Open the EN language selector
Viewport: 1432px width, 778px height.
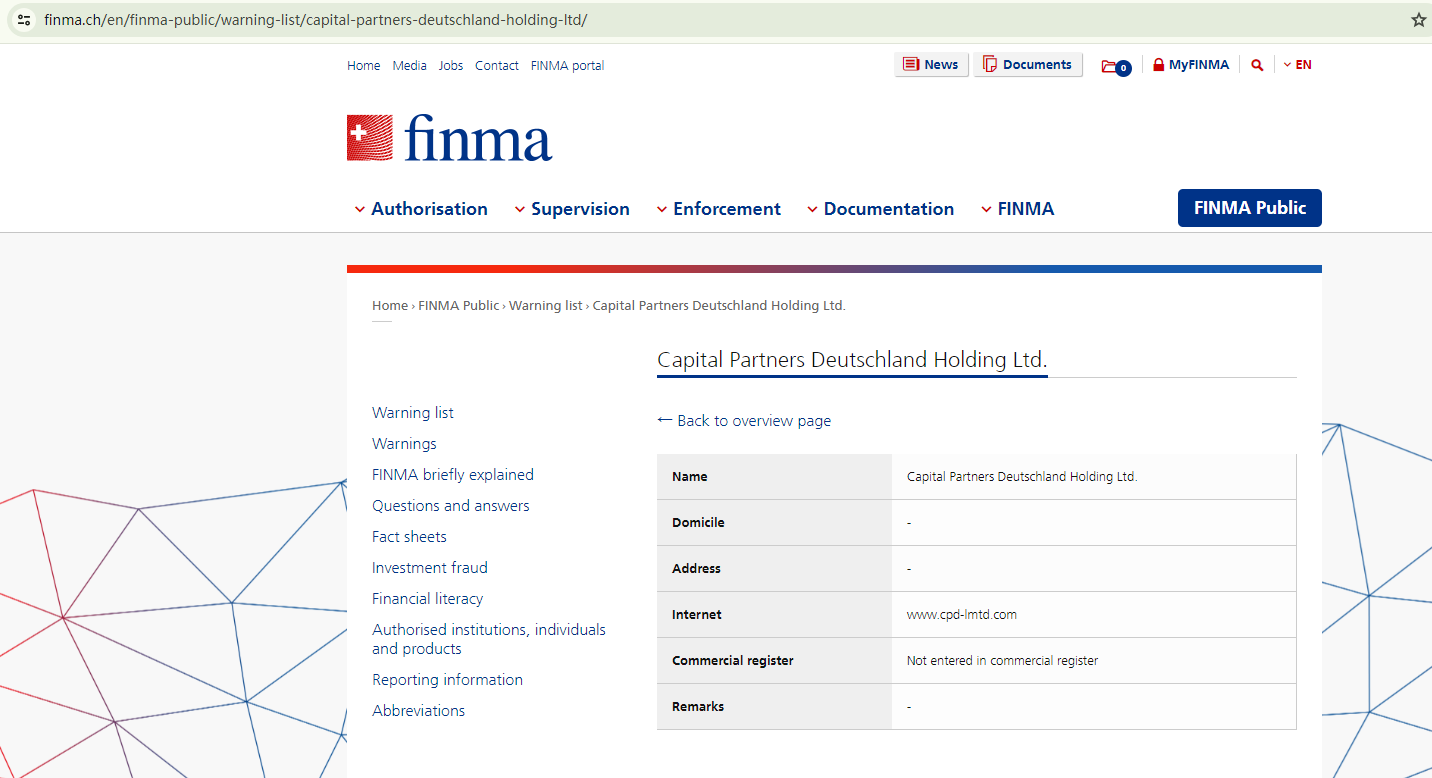[1297, 65]
